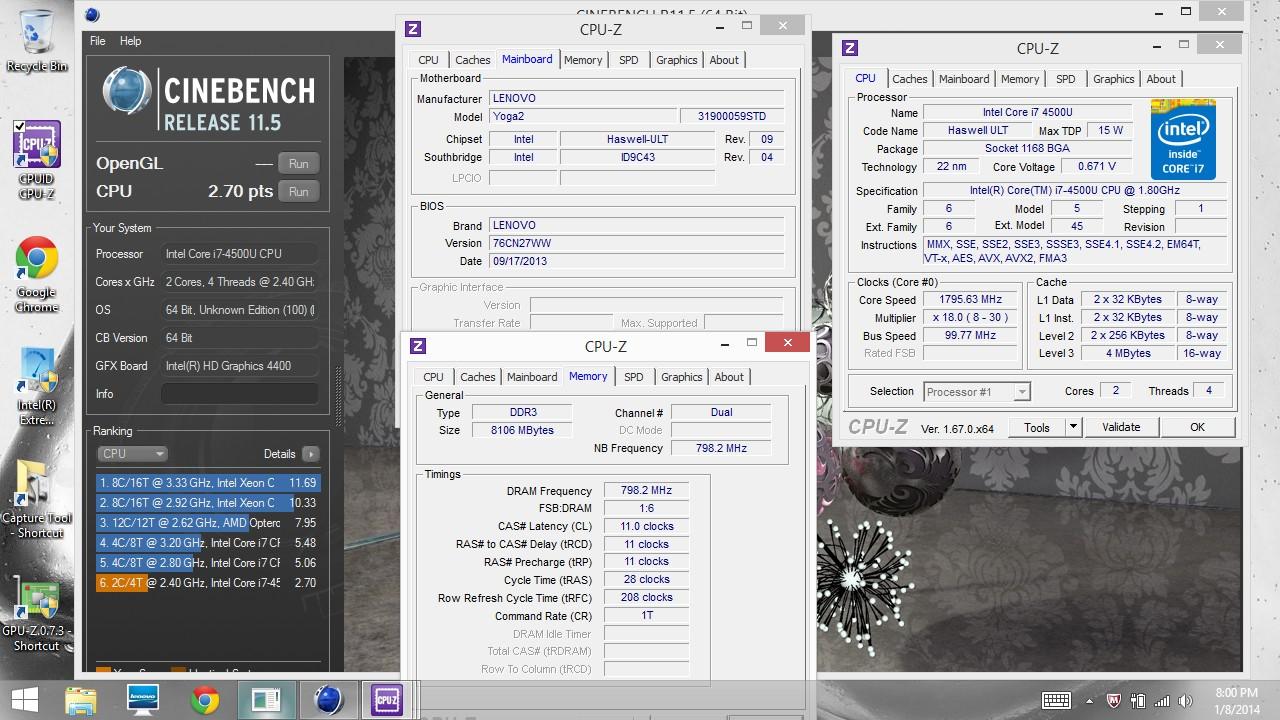Image resolution: width=1280 pixels, height=720 pixels.
Task: Open the Graphics tab in Mainboard window
Action: click(x=677, y=60)
